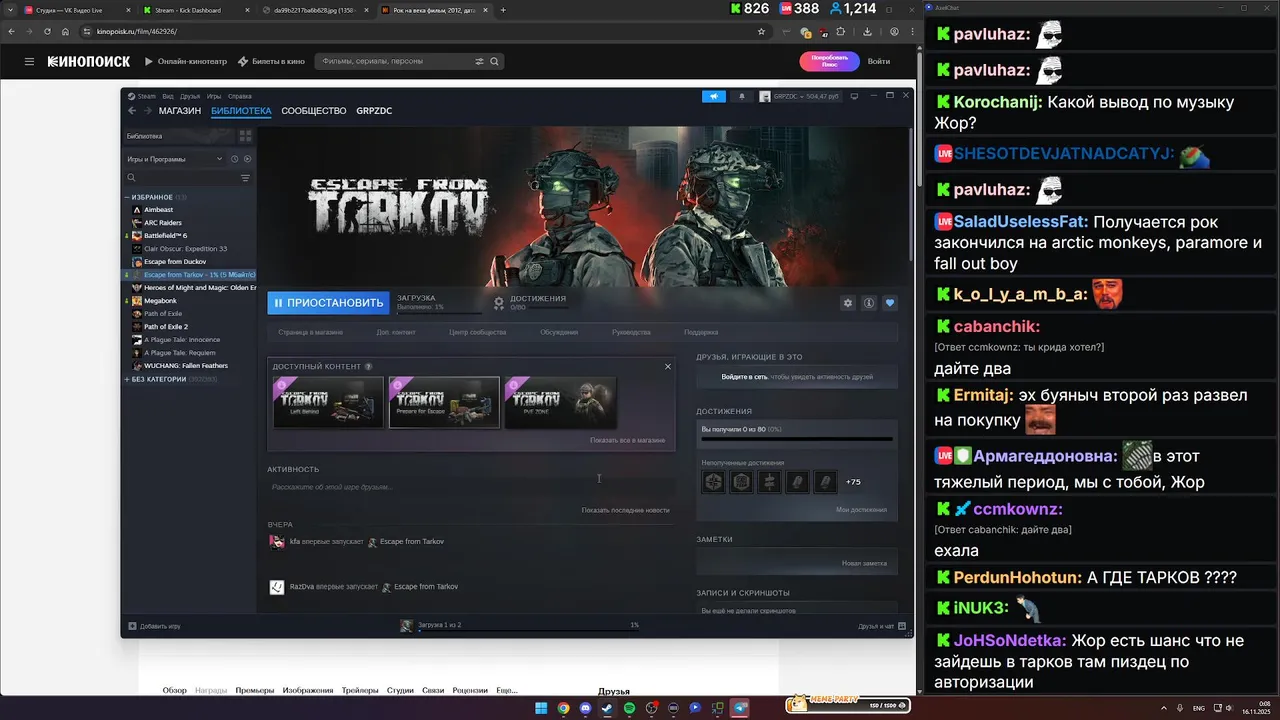Toggle library grid view icon
The height and width of the screenshot is (720, 1280).
pos(245,136)
